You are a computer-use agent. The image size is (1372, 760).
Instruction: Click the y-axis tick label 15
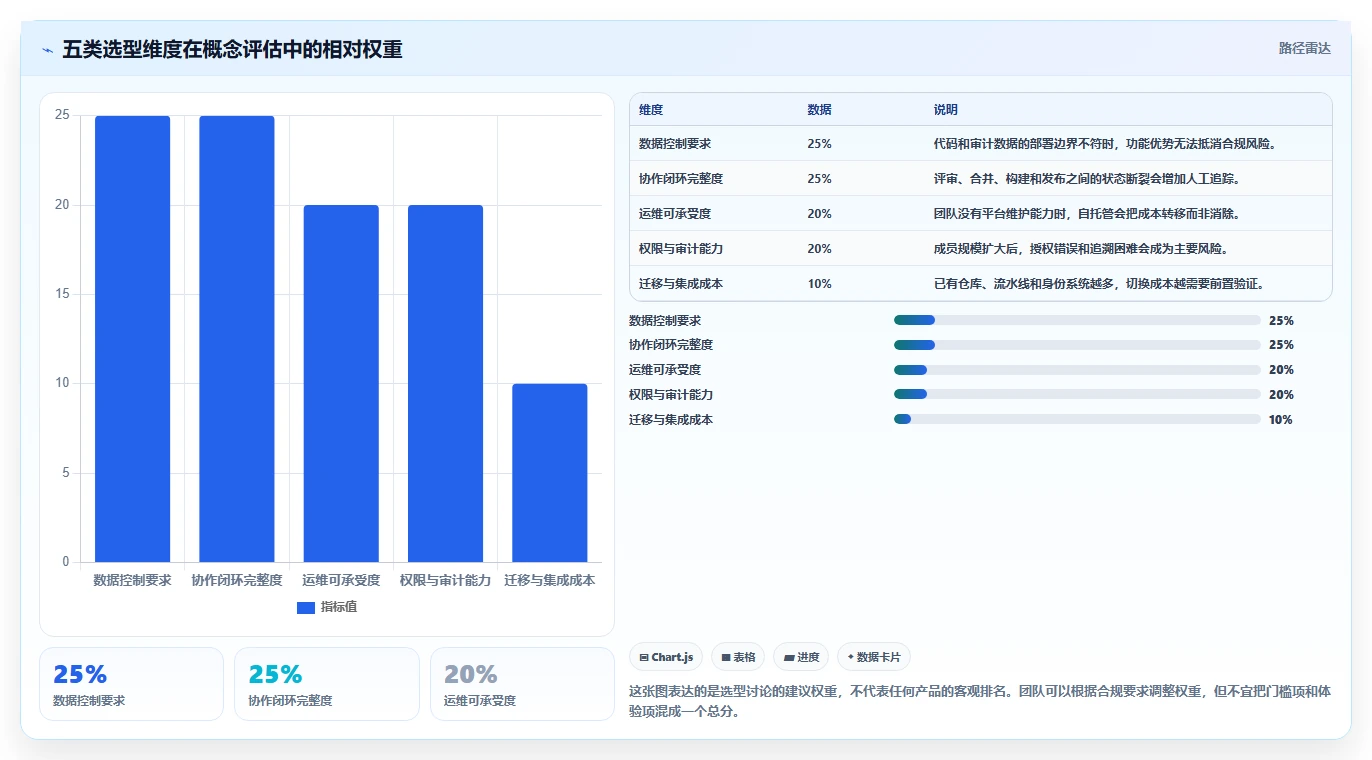(62, 294)
